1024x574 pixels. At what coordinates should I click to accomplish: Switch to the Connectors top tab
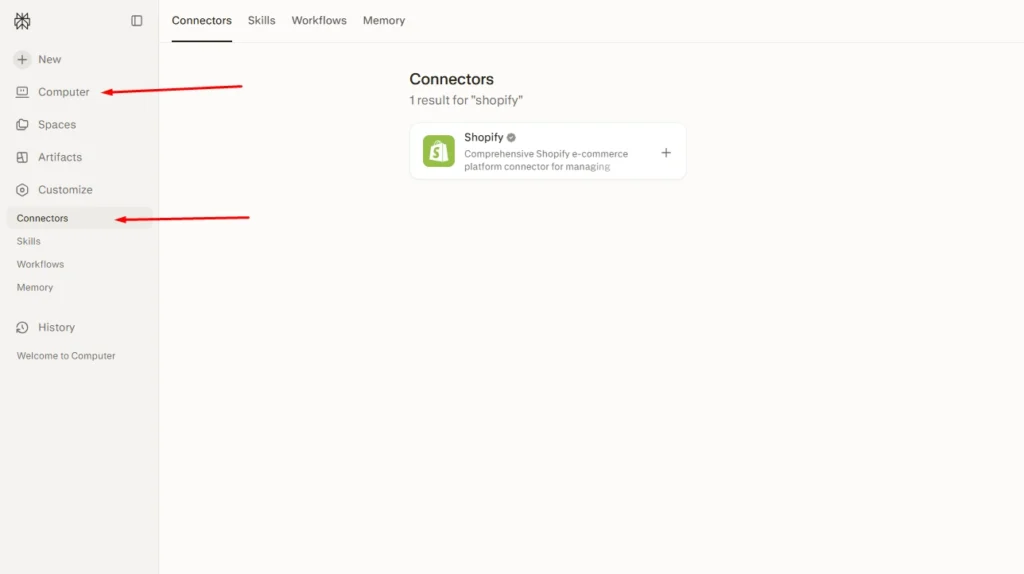click(202, 21)
